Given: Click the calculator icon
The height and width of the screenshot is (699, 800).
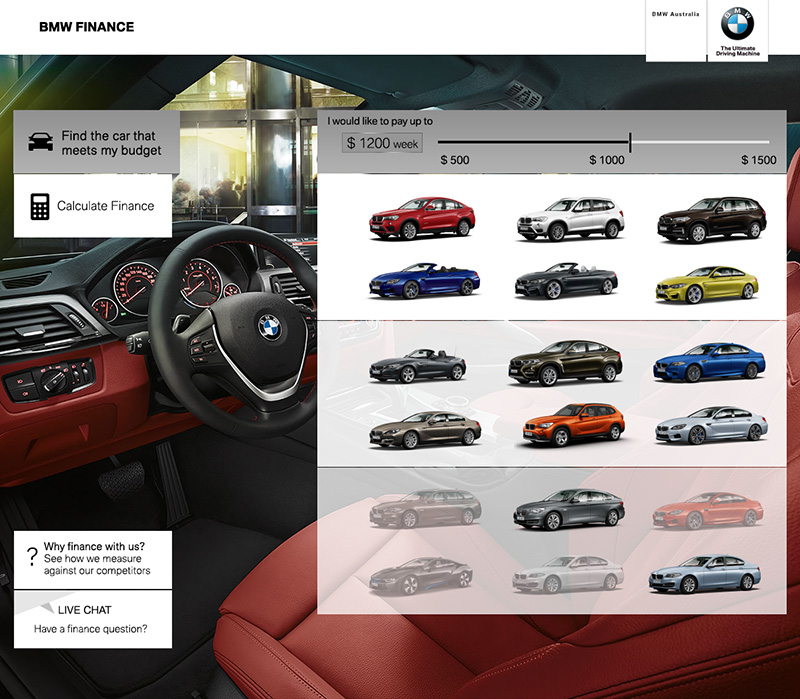Looking at the screenshot, I should pos(40,206).
